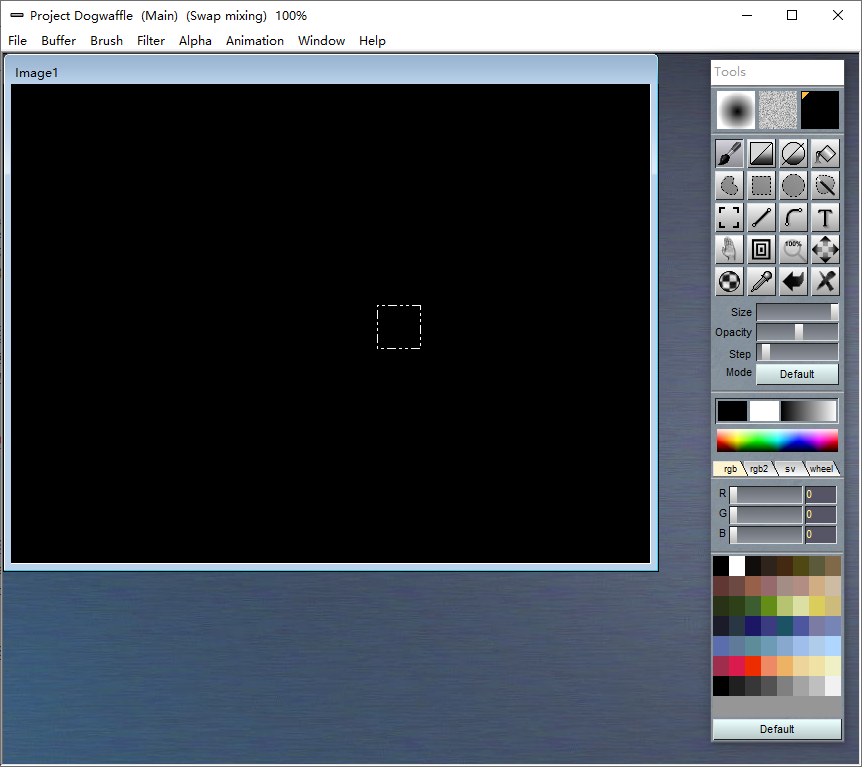Screen dimensions: 862x767
Task: Open the Brush menu
Action: pyautogui.click(x=107, y=41)
